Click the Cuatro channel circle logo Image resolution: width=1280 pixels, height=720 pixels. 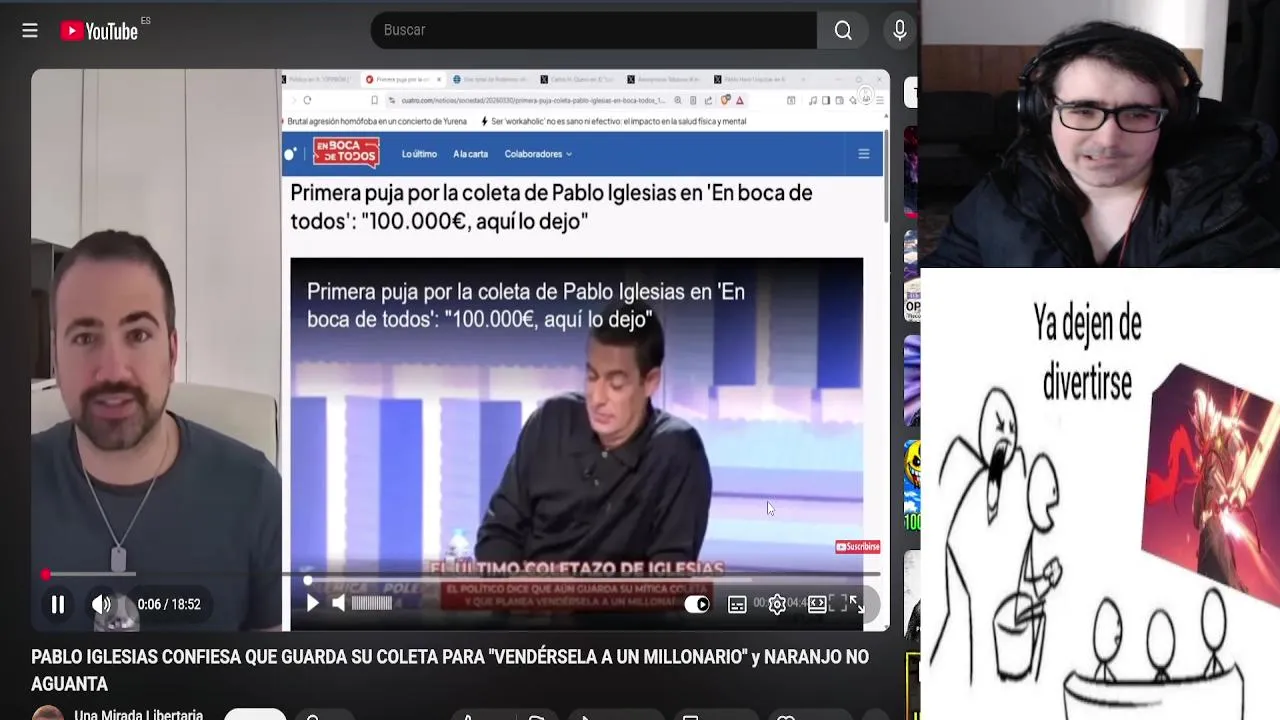(291, 153)
